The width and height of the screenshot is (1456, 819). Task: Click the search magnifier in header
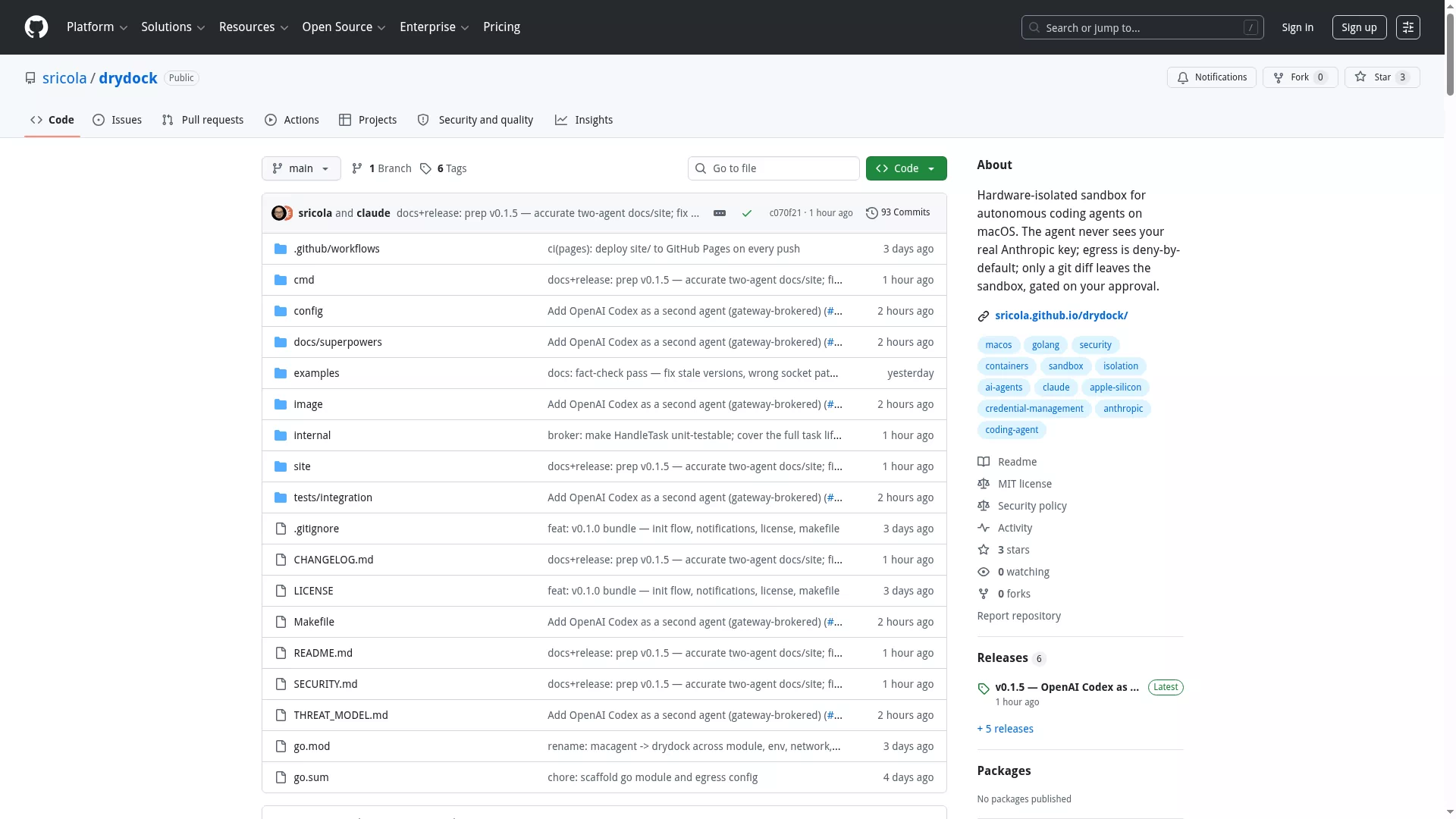coord(1034,27)
